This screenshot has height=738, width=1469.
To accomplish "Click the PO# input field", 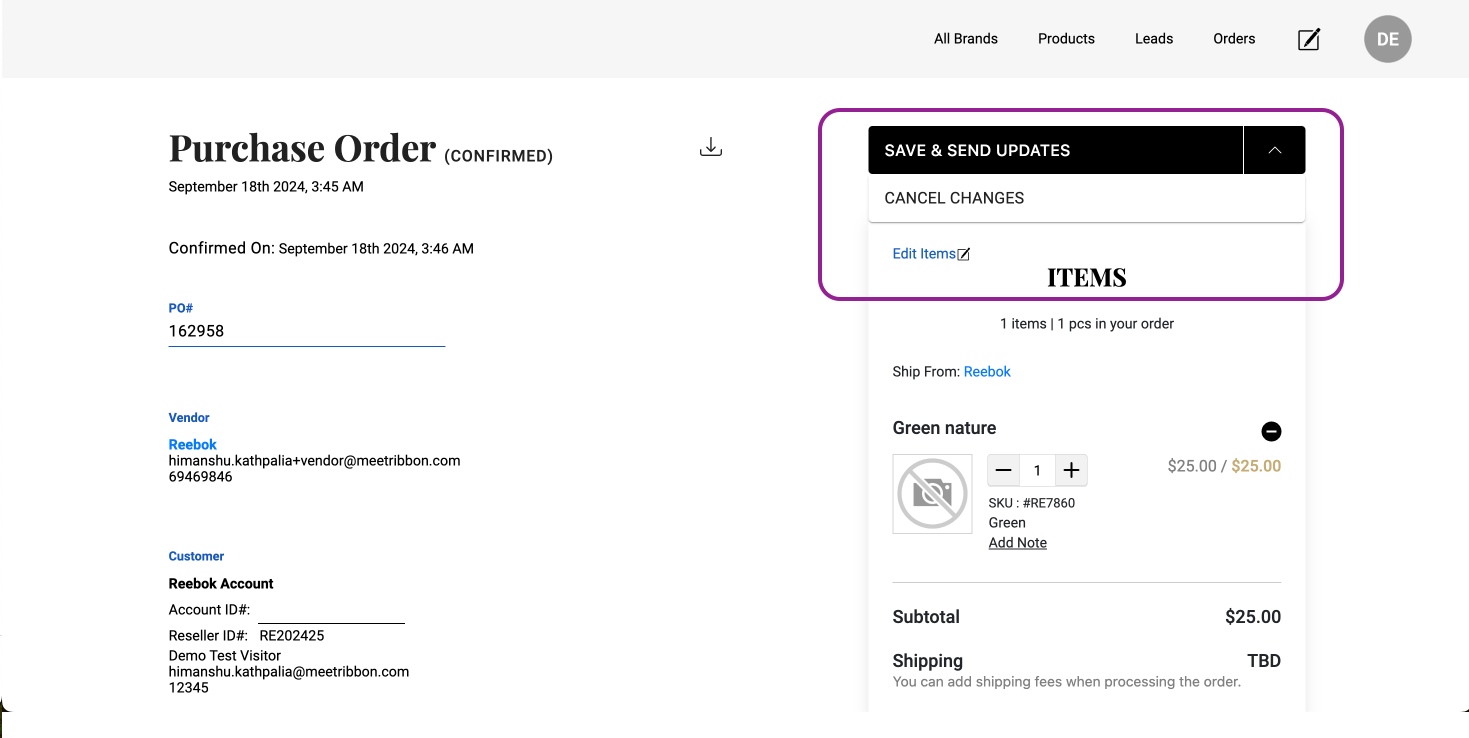I will [306, 331].
